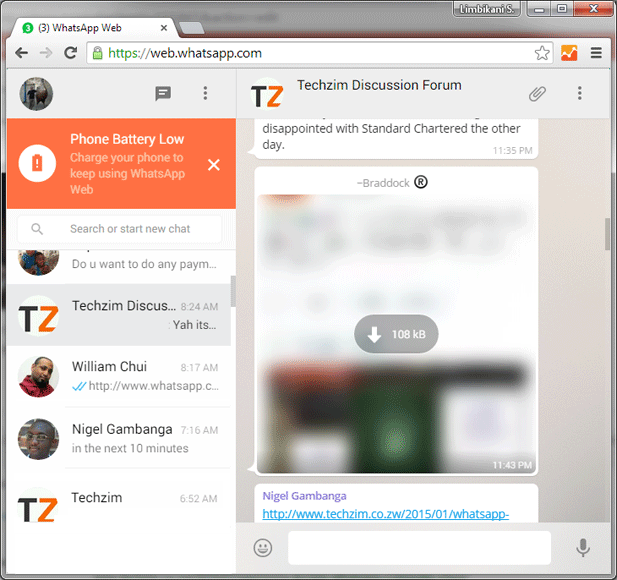The image size is (617, 580).
Task: Open the Limbikani S. profile button
Action: 487,9
